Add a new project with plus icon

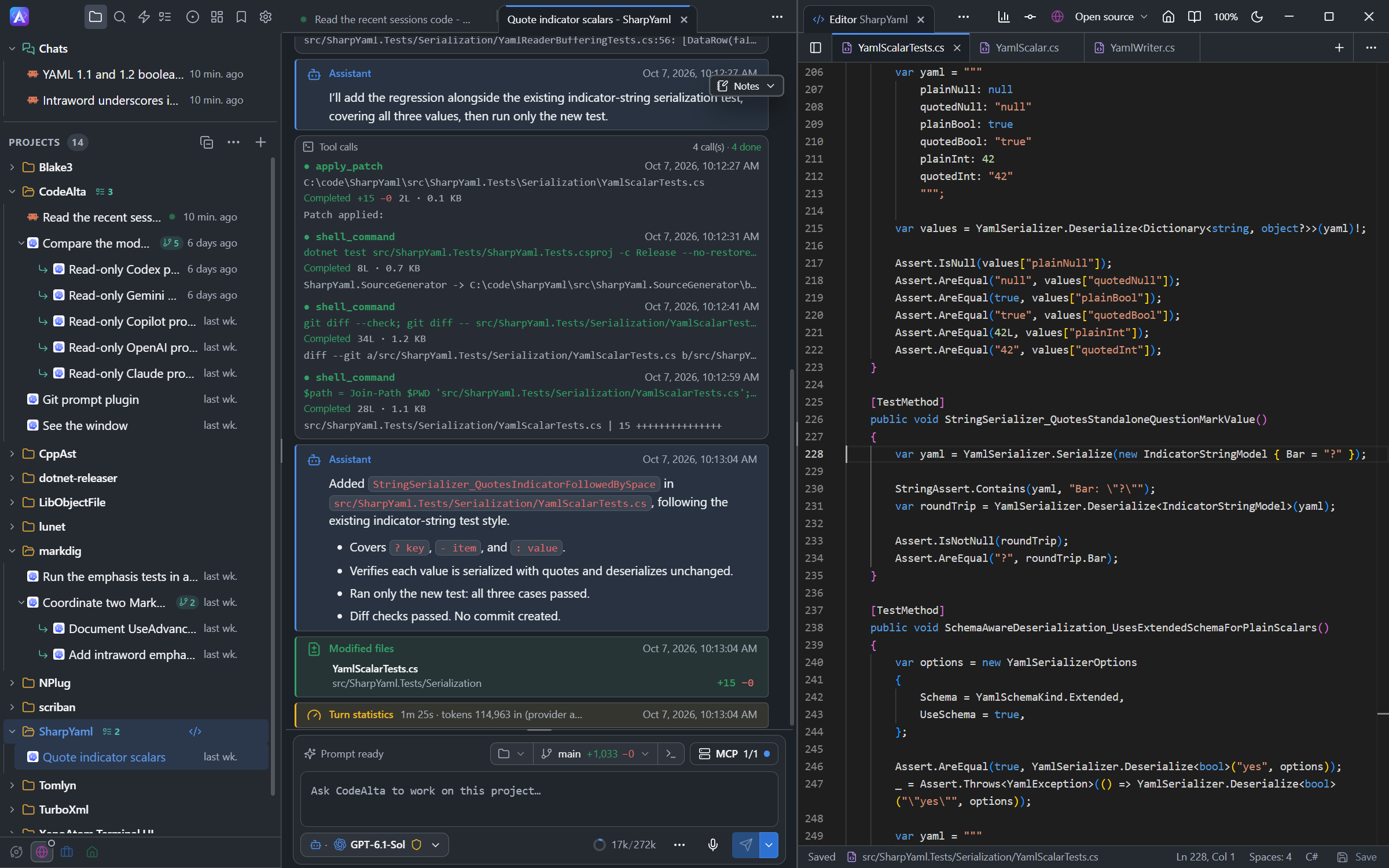[x=261, y=142]
